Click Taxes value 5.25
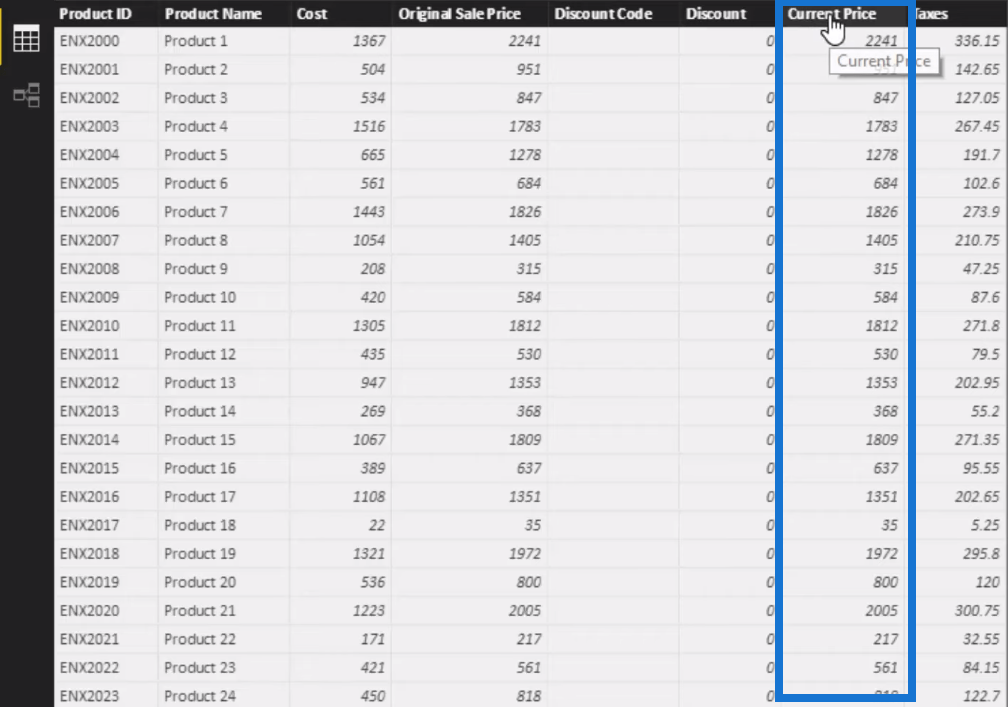The image size is (1008, 707). [986, 525]
